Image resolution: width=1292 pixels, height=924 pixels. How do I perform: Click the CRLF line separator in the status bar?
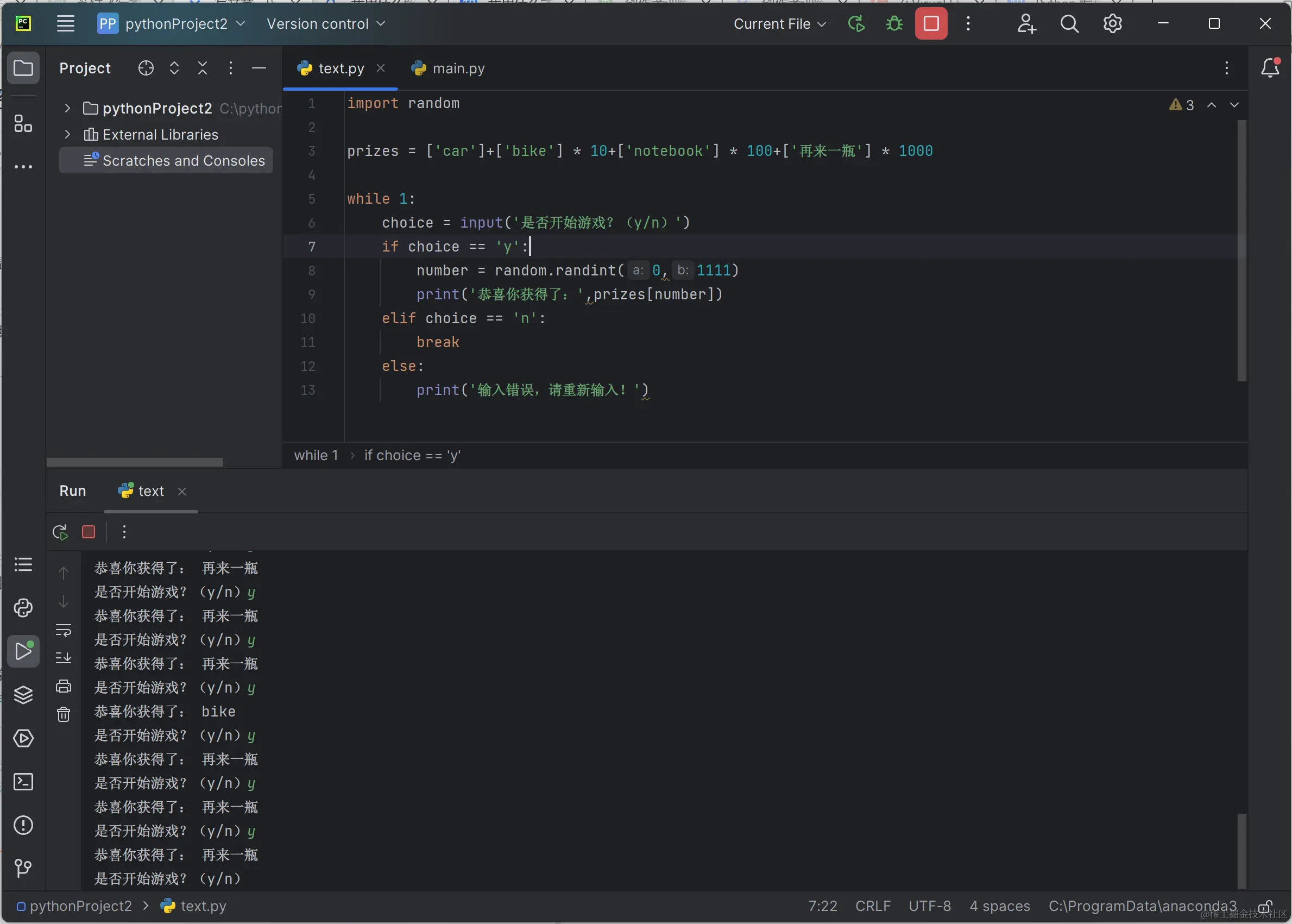tap(873, 906)
